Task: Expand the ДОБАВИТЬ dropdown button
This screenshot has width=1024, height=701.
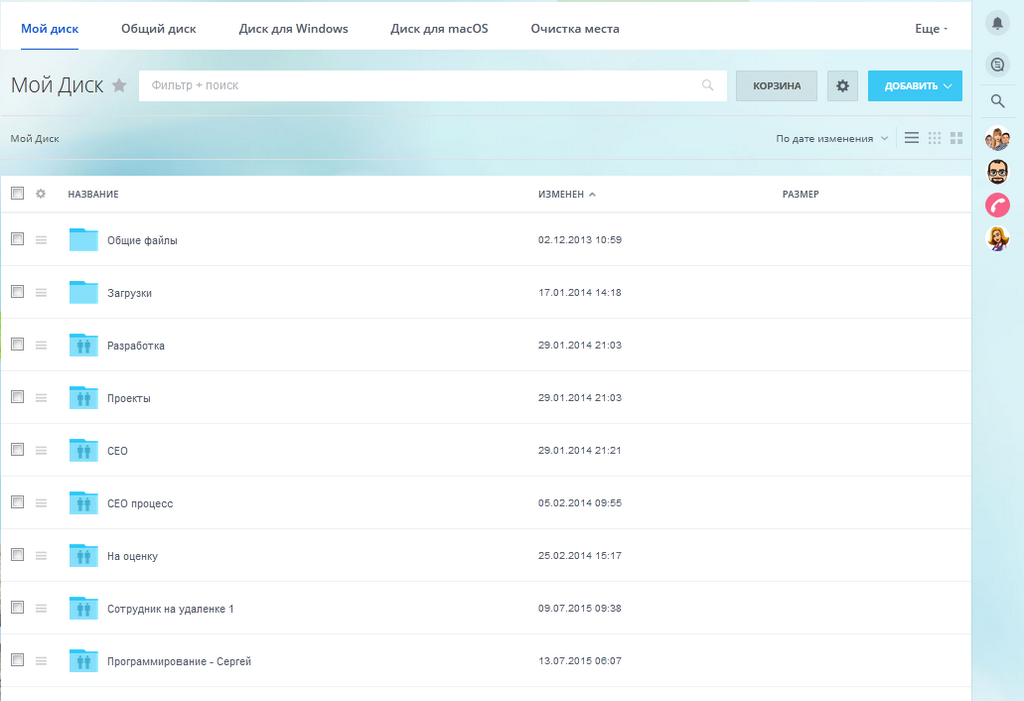Action: point(915,86)
